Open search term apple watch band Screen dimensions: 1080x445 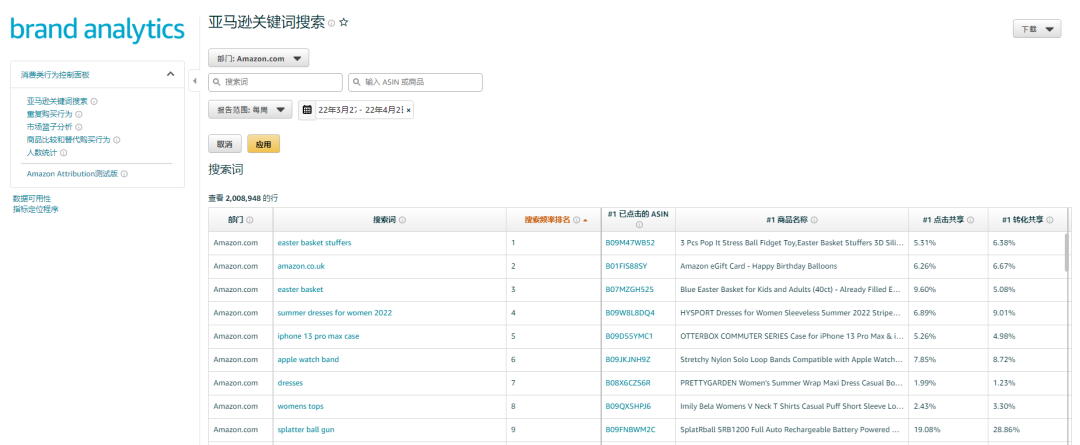pyautogui.click(x=308, y=360)
